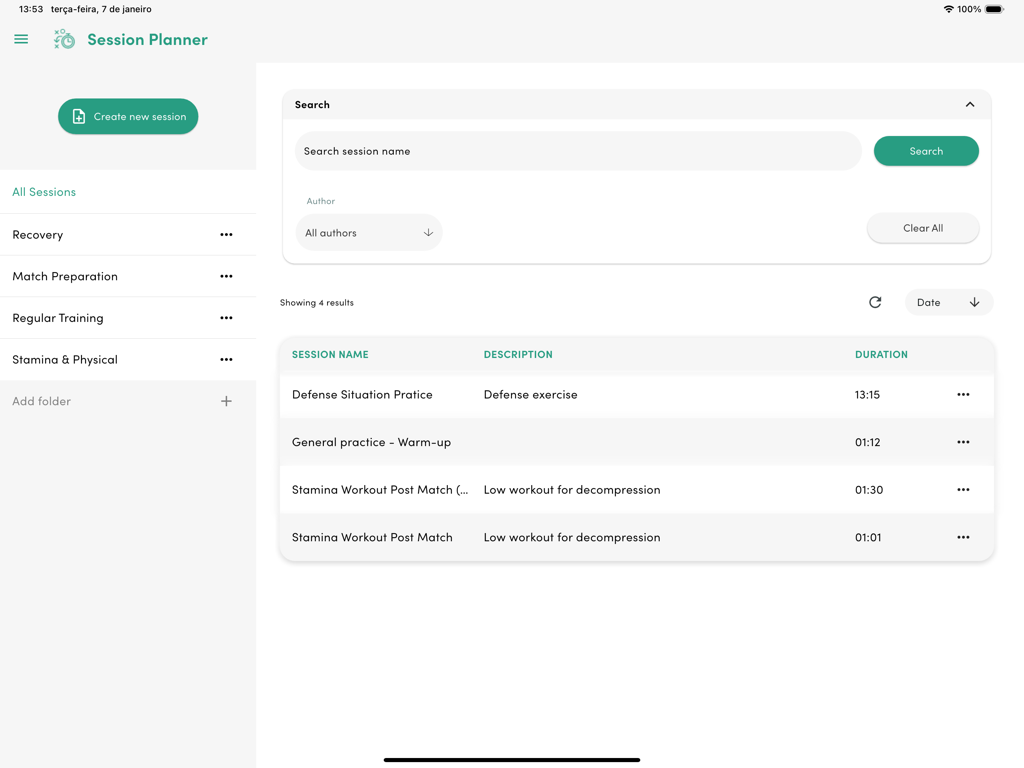Open the hamburger menu
Screen dimensions: 1024x768
click(x=21, y=39)
